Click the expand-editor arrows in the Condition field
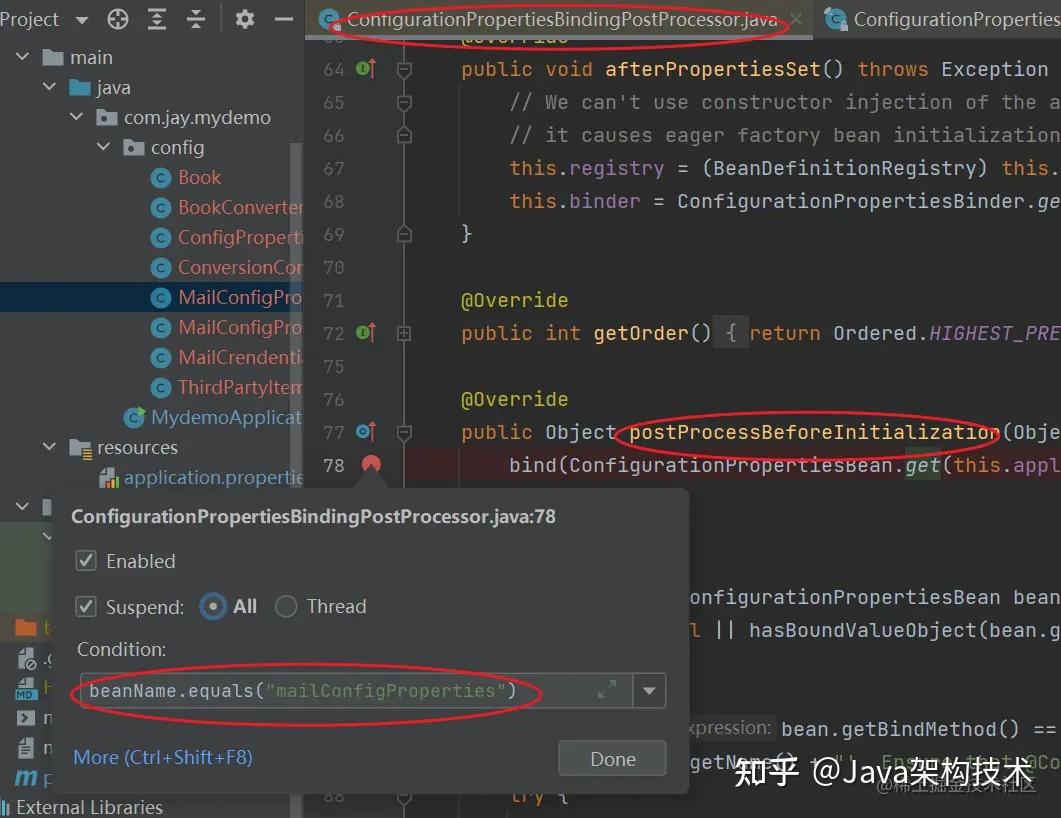The height and width of the screenshot is (818, 1061). click(x=608, y=690)
